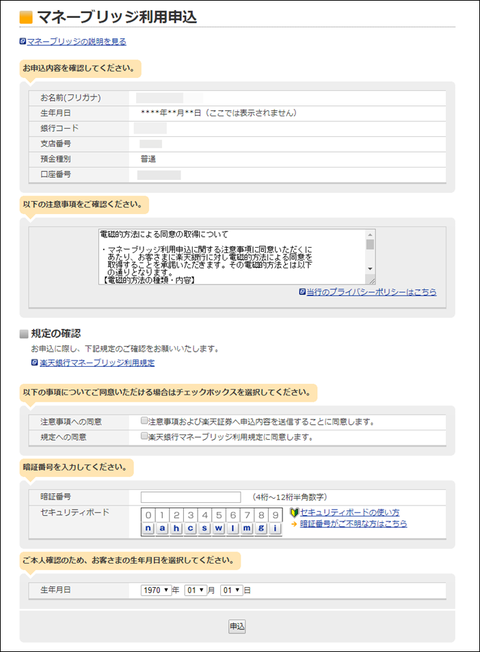480x652 pixels.
Task: Click the マネーブリッジ利用申込 page title
Action: pos(117,17)
